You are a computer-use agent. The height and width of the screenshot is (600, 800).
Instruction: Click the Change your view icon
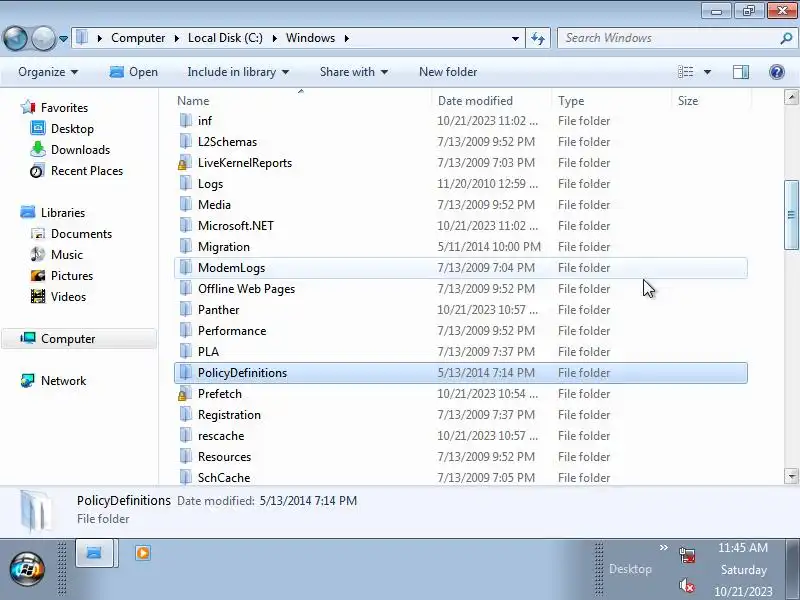[685, 72]
